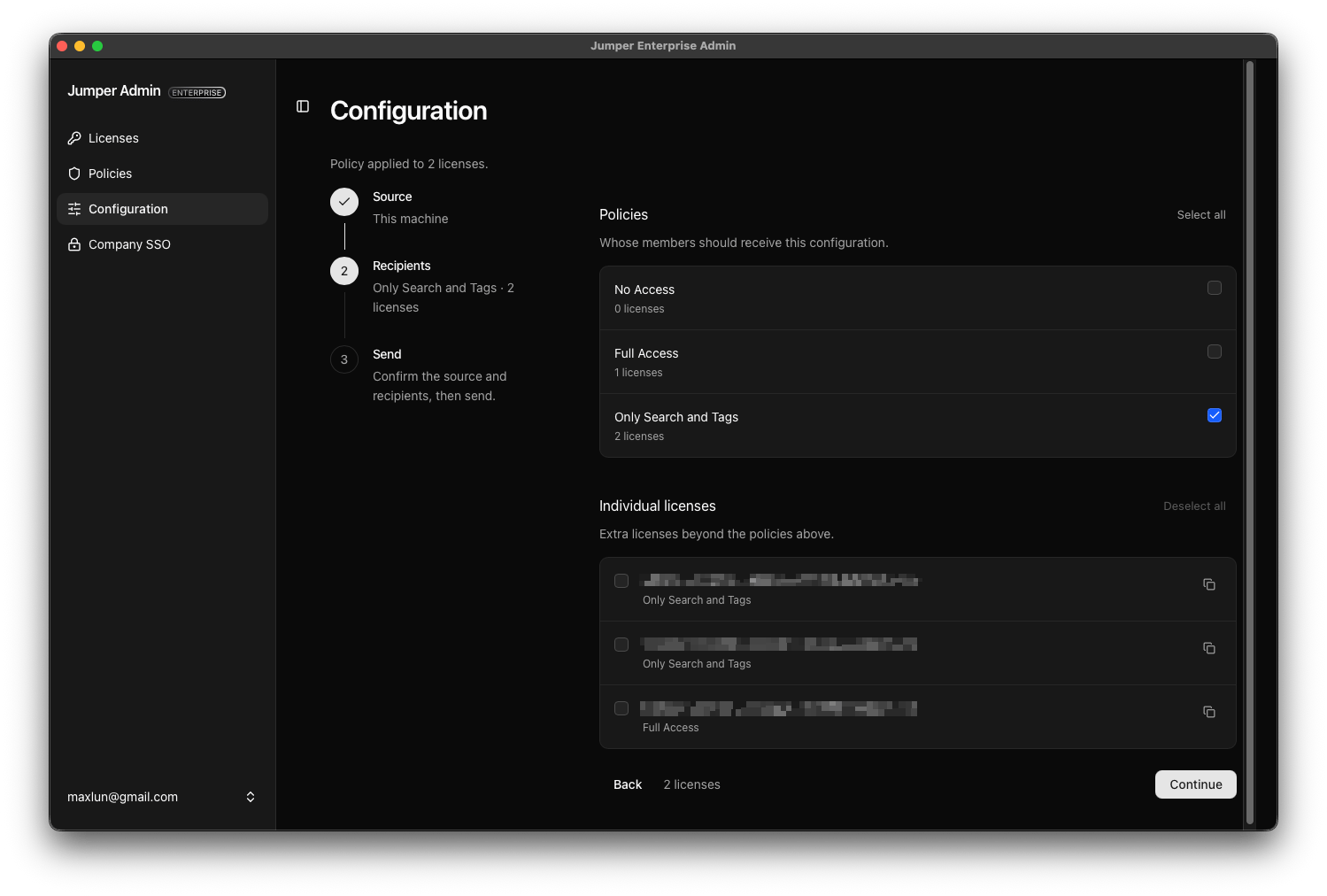Viewport: 1327px width, 896px height.
Task: Uncheck the Only Search and Tags policy
Action: tap(1215, 415)
